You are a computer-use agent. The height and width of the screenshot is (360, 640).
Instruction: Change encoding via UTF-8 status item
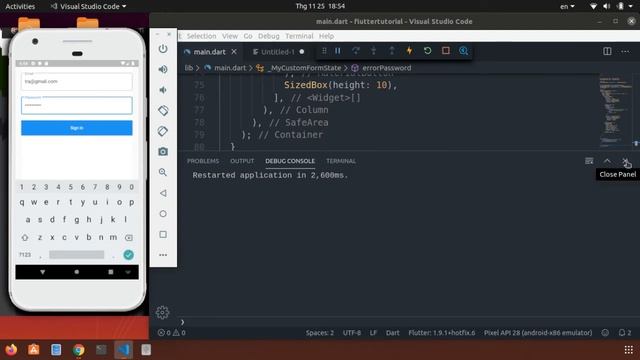pos(352,333)
